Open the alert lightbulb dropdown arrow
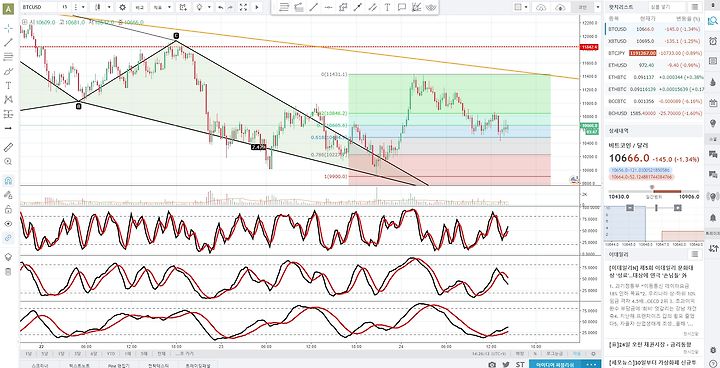 pyautogui.click(x=209, y=7)
